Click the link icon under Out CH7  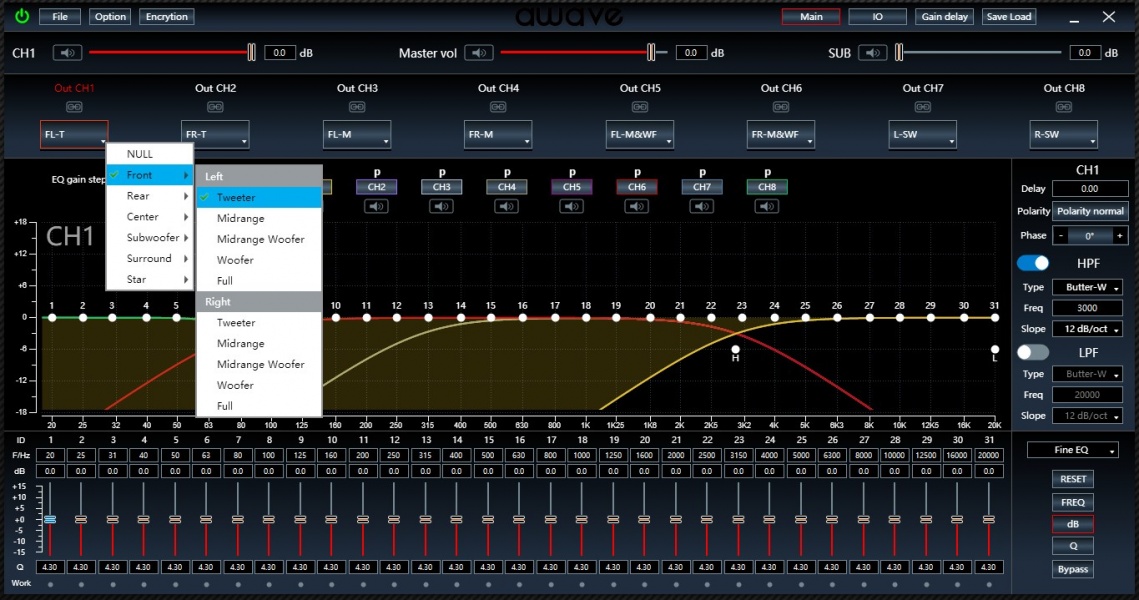click(922, 107)
